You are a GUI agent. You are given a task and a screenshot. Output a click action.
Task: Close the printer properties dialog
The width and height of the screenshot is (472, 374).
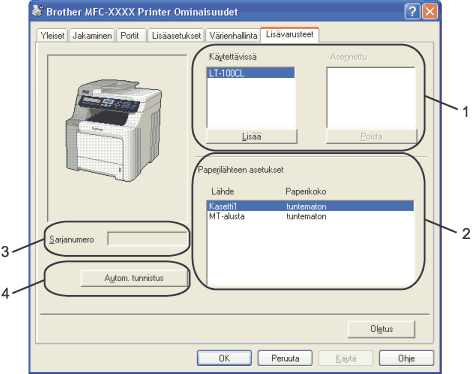[430, 12]
